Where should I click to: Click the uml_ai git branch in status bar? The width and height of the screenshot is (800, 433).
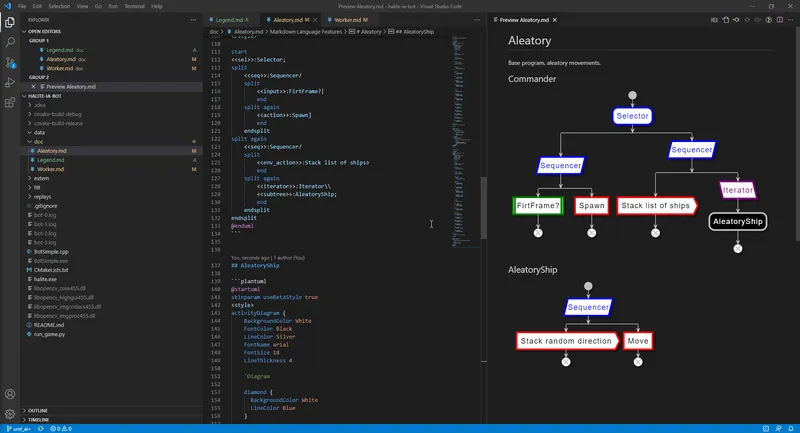tap(19, 429)
